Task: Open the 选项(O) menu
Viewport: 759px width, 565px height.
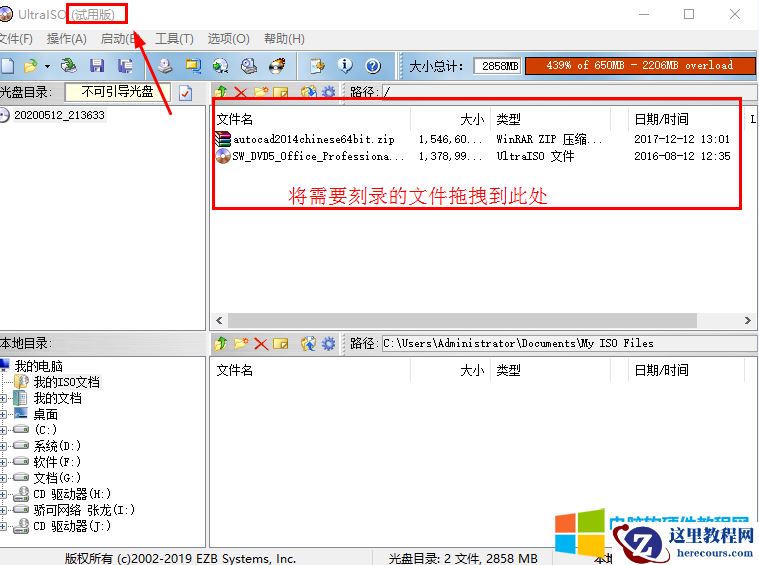Action: pos(228,39)
